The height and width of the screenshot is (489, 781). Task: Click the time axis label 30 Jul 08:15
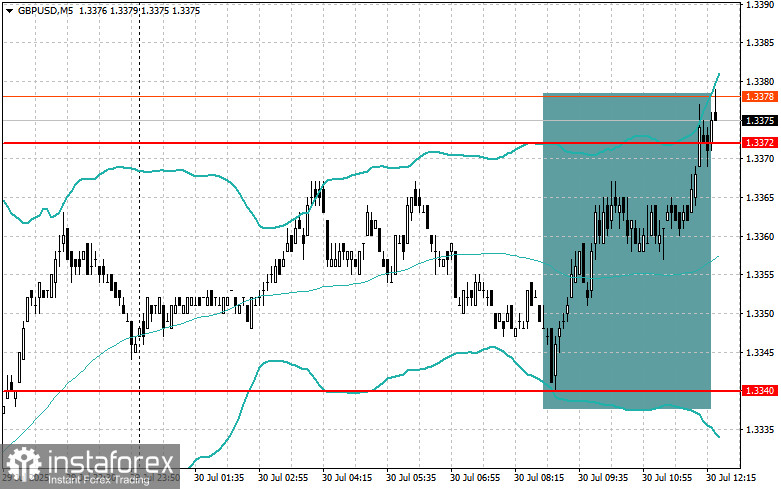coord(539,478)
